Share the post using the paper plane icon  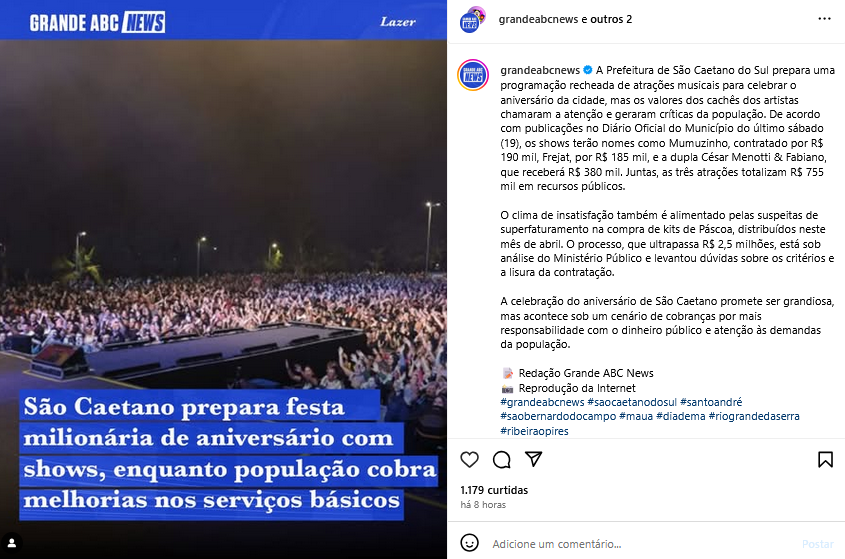(534, 459)
